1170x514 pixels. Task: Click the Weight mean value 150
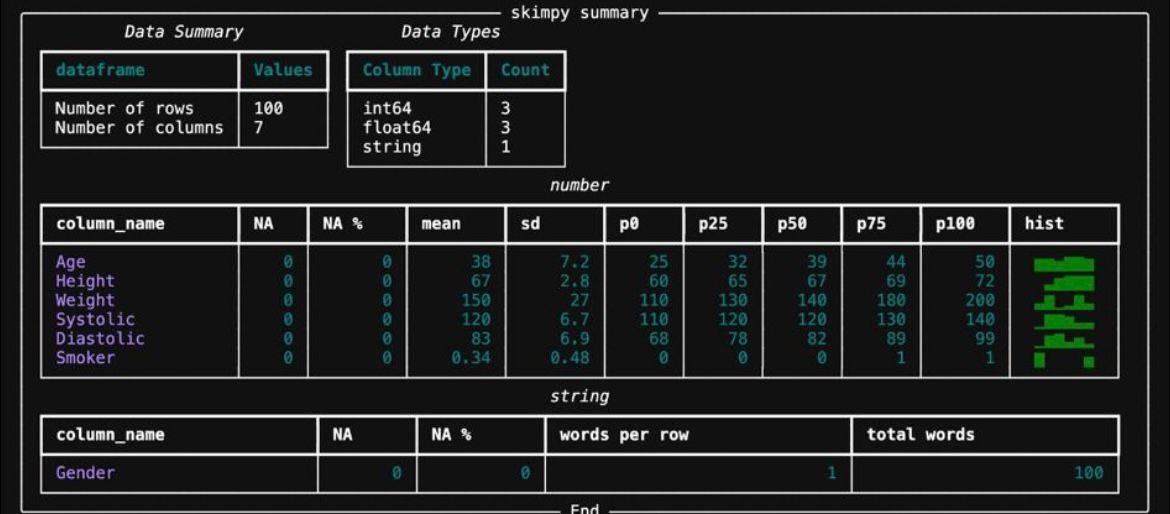[476, 301]
